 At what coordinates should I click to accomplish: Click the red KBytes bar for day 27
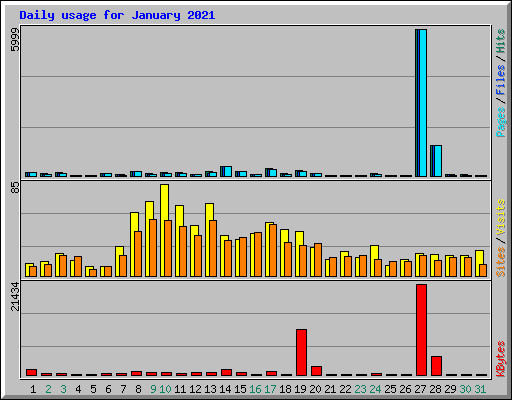click(421, 330)
